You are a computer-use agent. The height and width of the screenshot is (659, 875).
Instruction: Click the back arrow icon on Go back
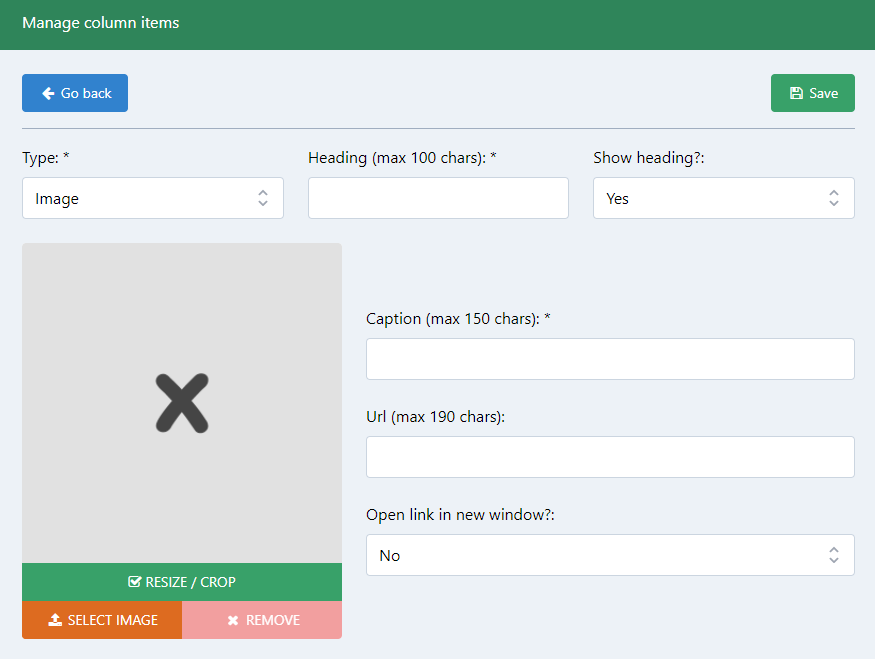click(47, 92)
